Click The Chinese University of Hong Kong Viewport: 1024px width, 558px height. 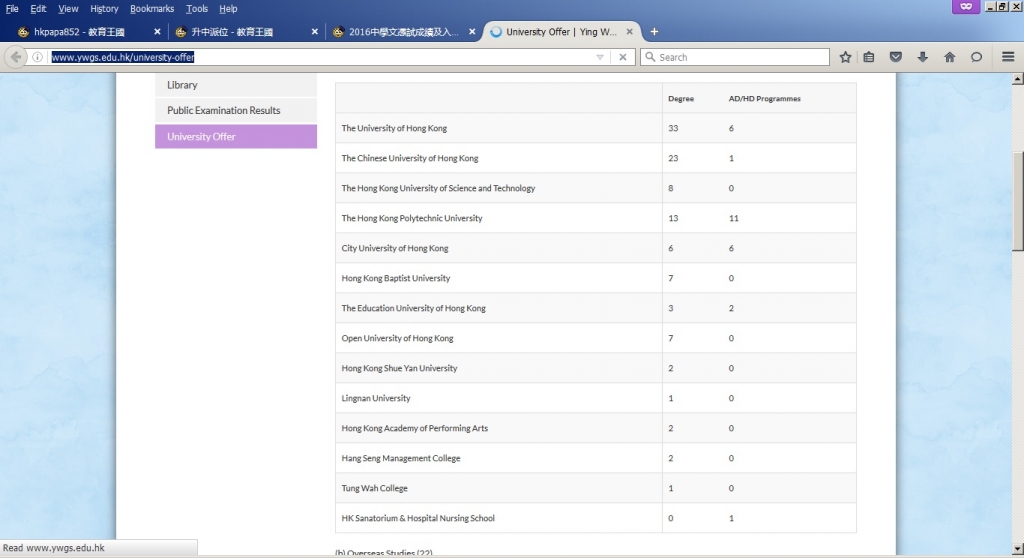pyautogui.click(x=409, y=158)
